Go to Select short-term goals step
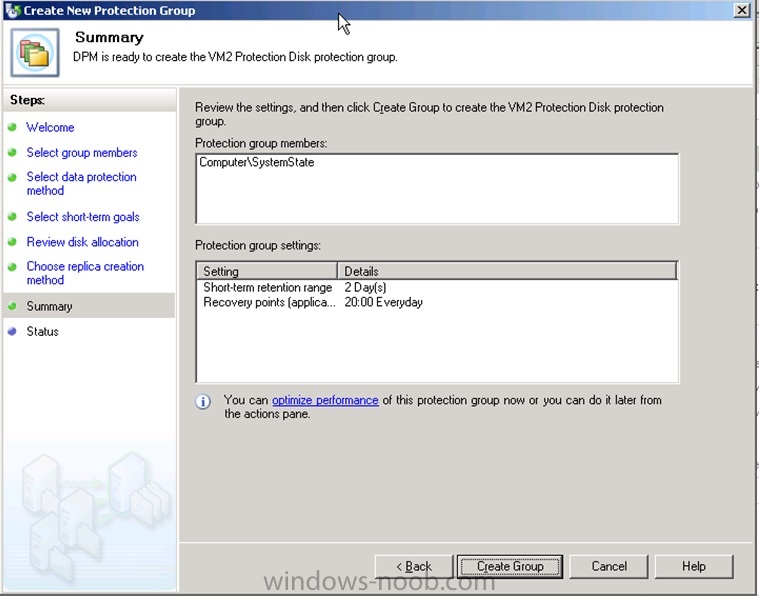This screenshot has height=596, width=759. click(83, 216)
